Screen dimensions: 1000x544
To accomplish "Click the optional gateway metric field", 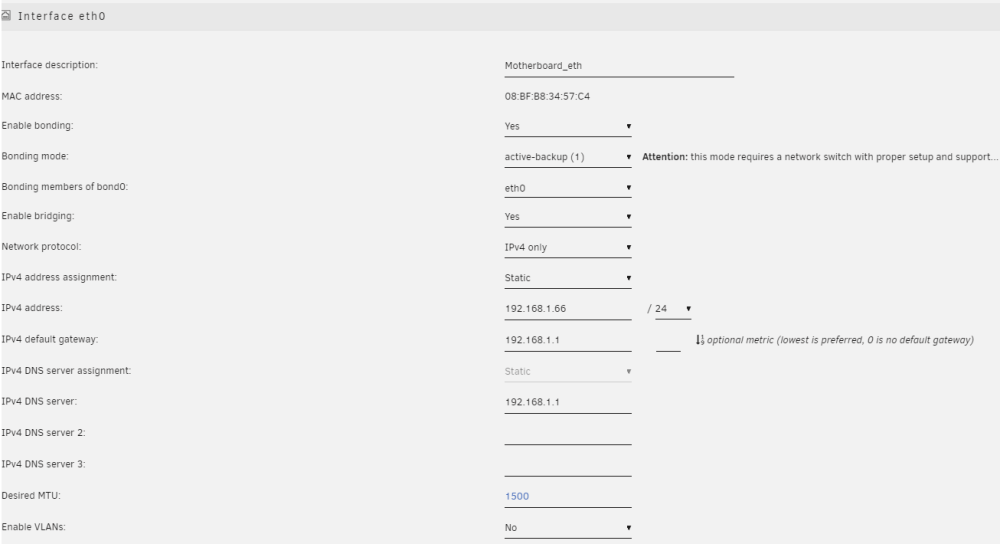I will [668, 341].
